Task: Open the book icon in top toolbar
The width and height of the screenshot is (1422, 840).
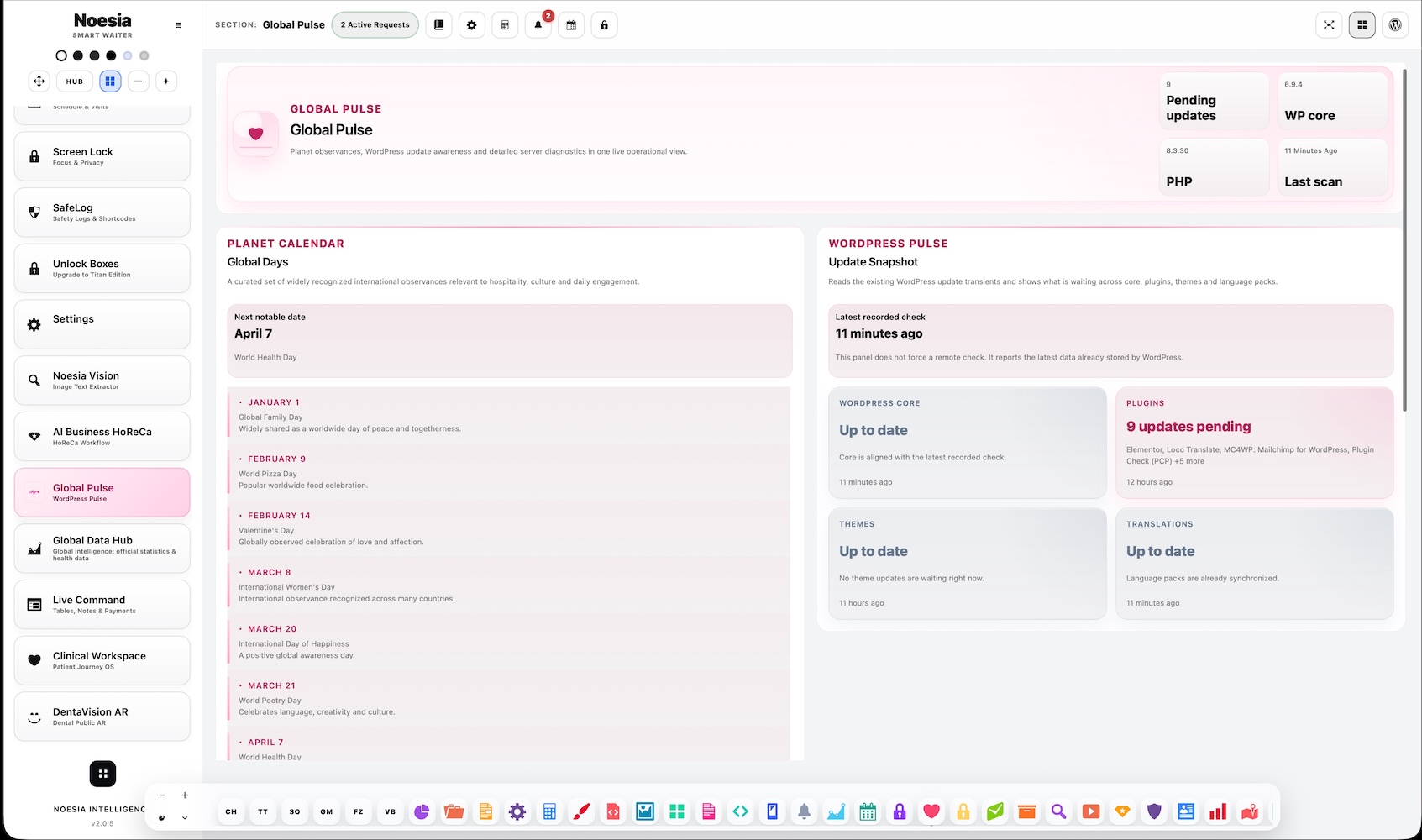Action: [x=438, y=25]
